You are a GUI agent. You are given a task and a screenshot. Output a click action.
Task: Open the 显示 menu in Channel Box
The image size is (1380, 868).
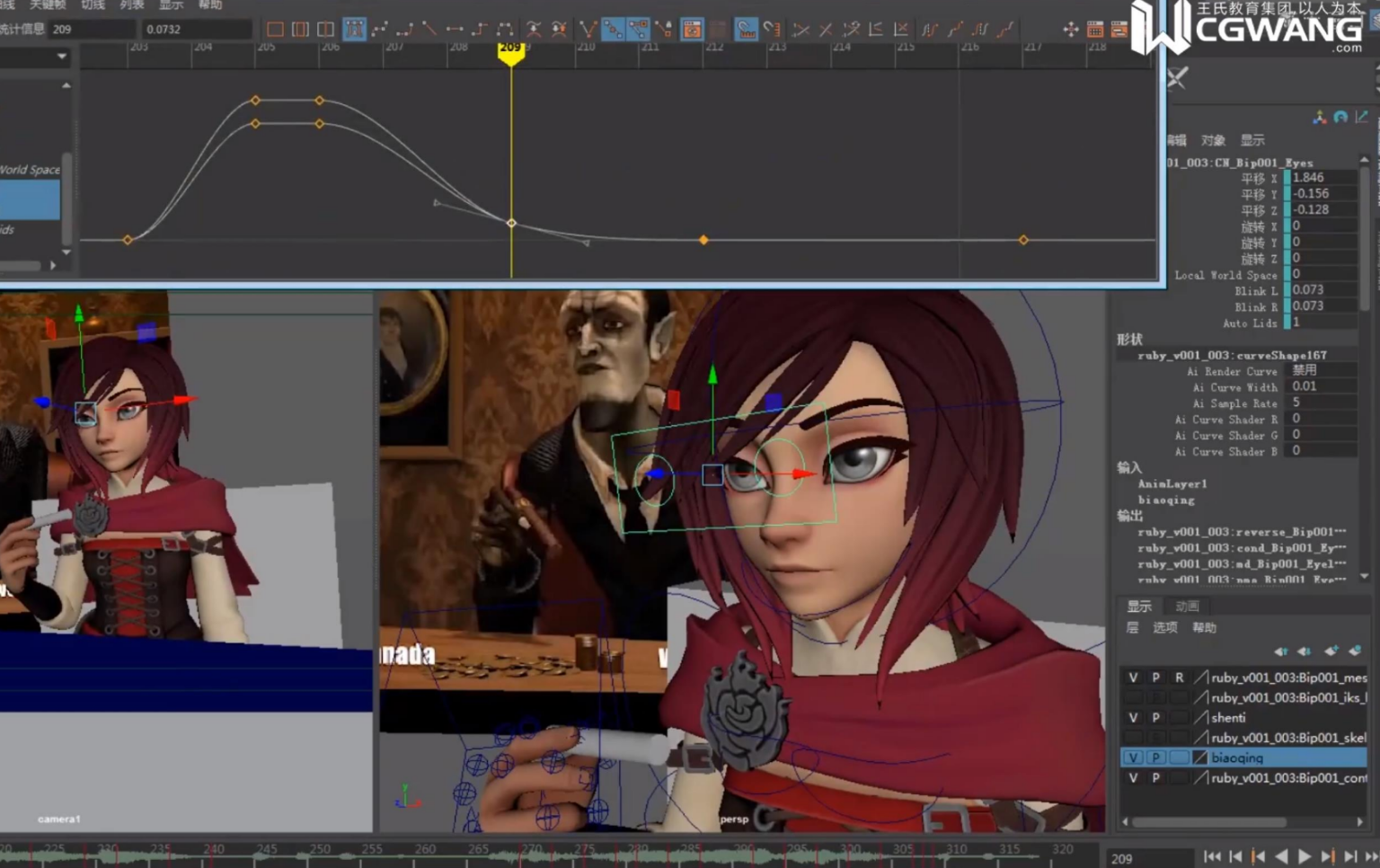click(x=1252, y=140)
